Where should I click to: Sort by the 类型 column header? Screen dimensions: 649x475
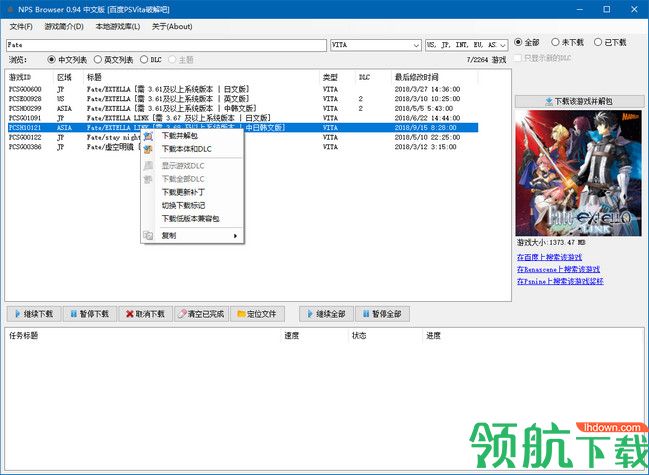click(x=337, y=77)
